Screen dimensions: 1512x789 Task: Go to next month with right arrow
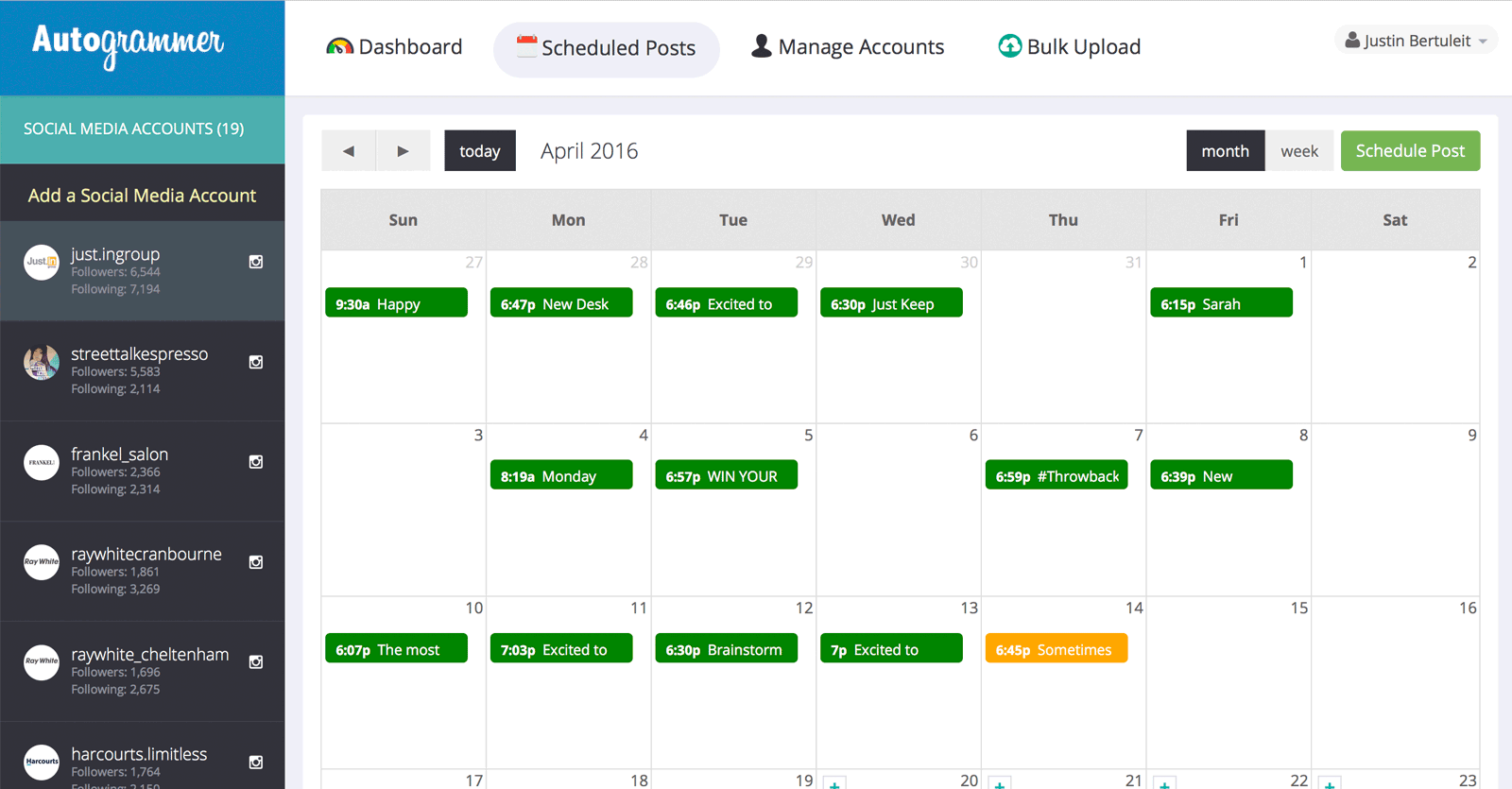(404, 150)
